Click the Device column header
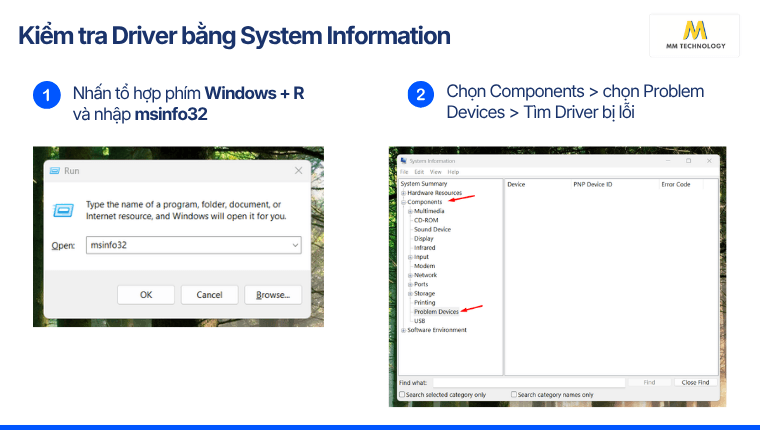The height and width of the screenshot is (430, 760). pos(538,184)
